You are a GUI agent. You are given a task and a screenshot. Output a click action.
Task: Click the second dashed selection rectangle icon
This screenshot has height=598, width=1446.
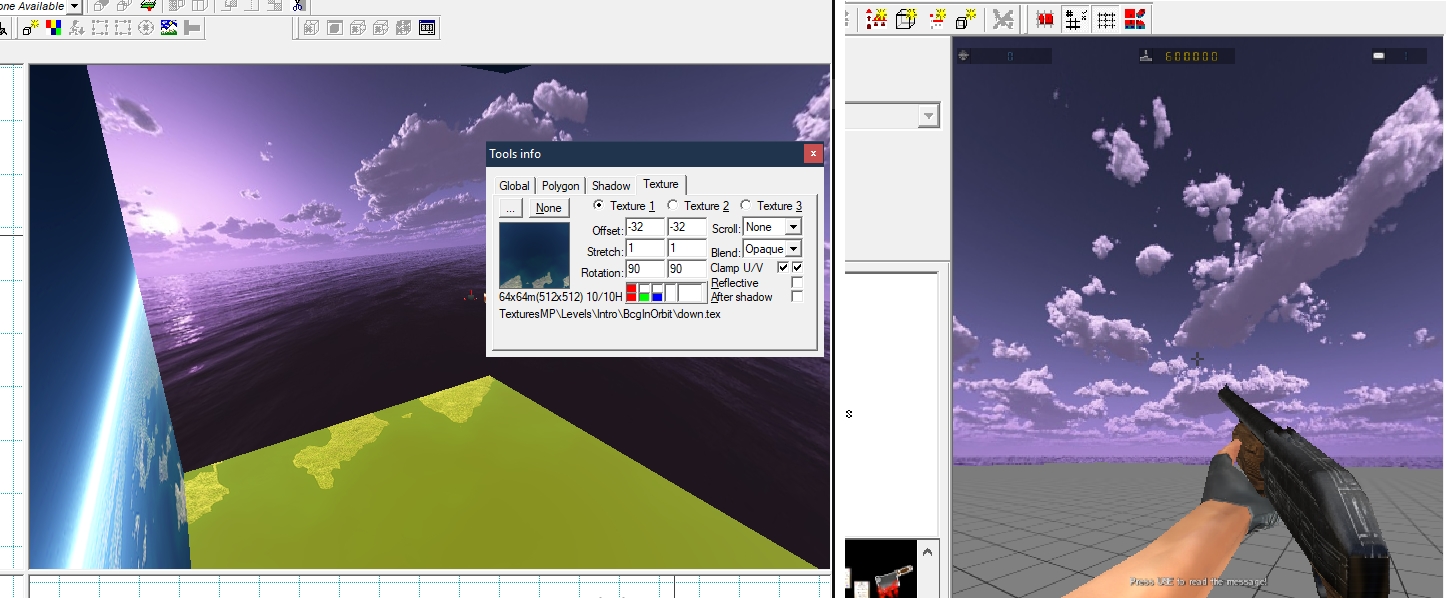tap(123, 28)
